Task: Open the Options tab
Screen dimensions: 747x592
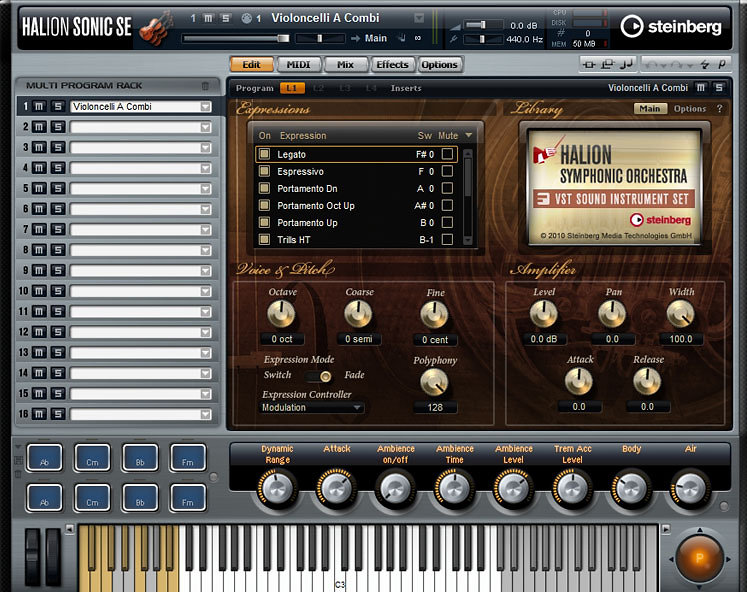Action: [x=439, y=64]
